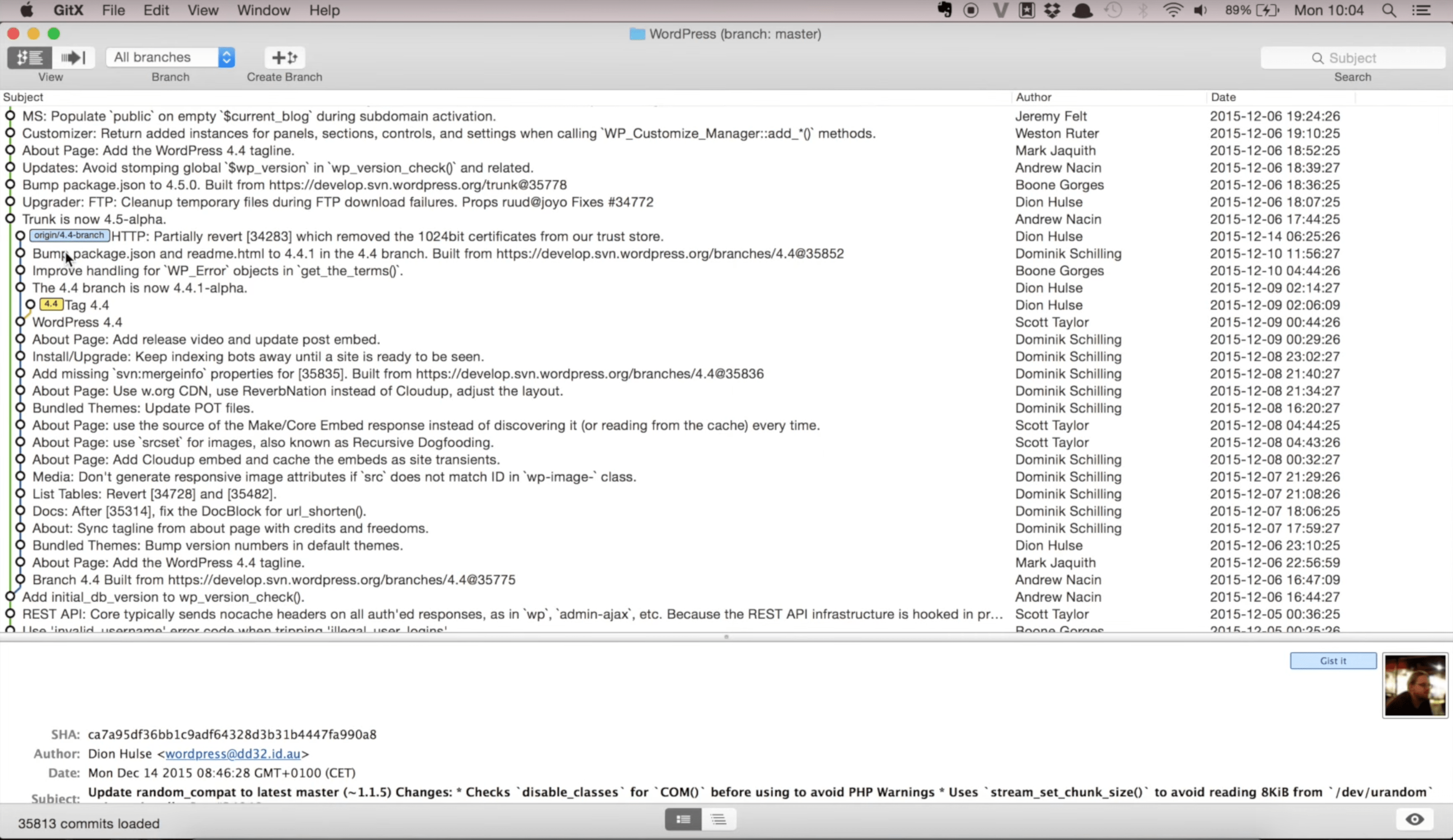Click author cell Weston Ruter
This screenshot has height=840, width=1453.
(x=1057, y=133)
